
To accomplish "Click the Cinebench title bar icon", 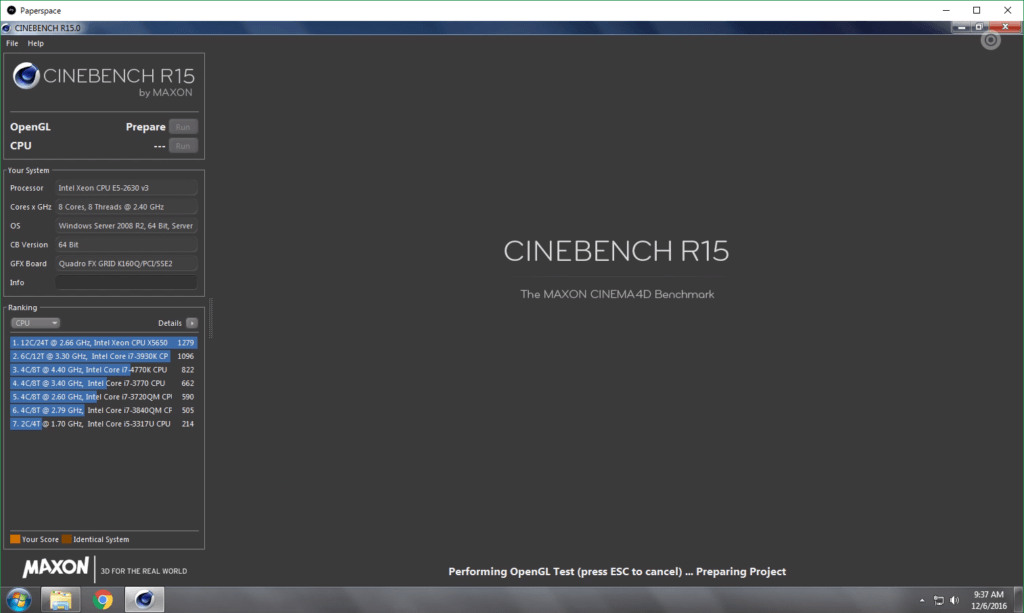I will pyautogui.click(x=6, y=28).
